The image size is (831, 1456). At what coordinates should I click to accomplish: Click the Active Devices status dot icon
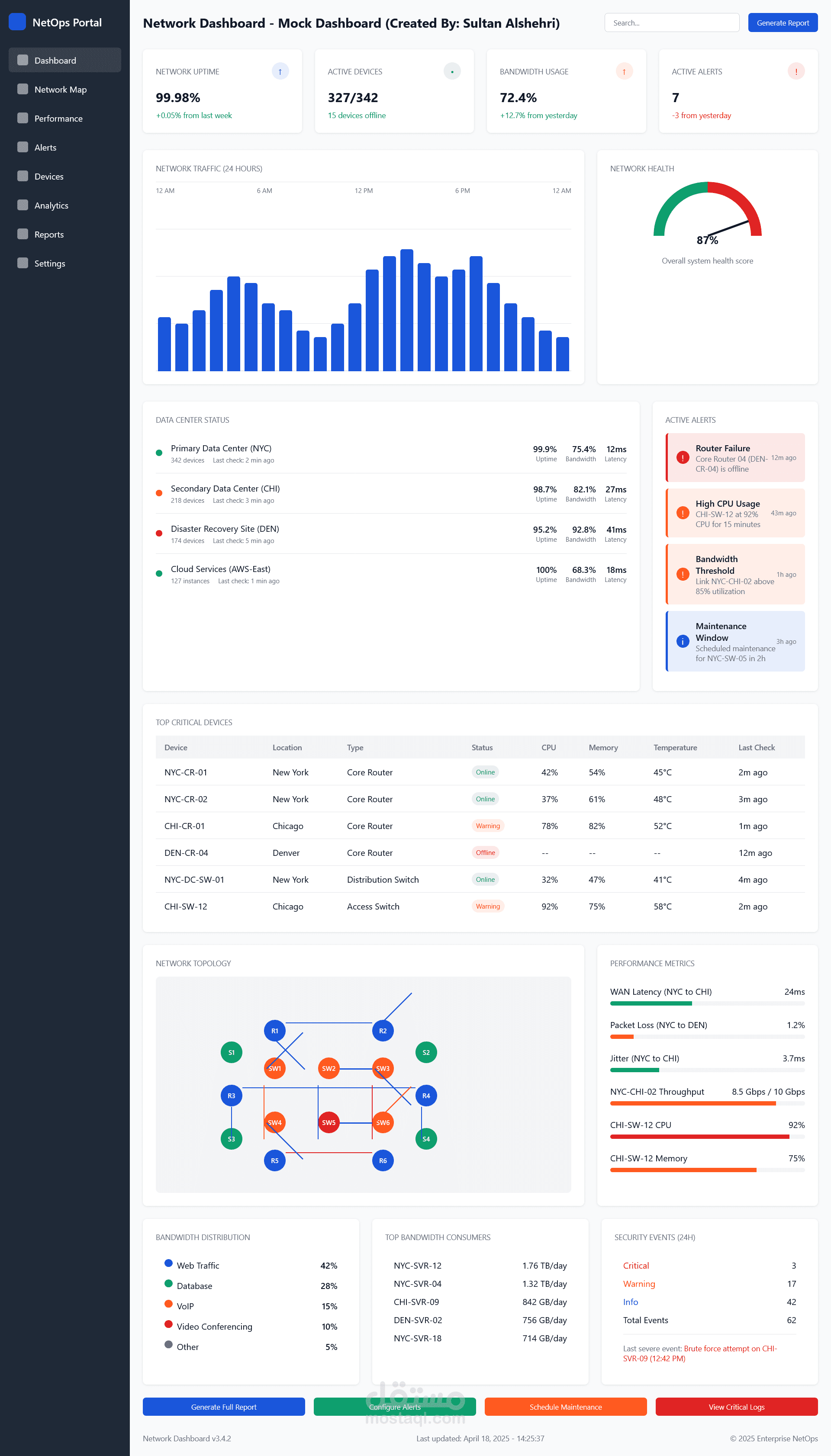click(x=452, y=71)
